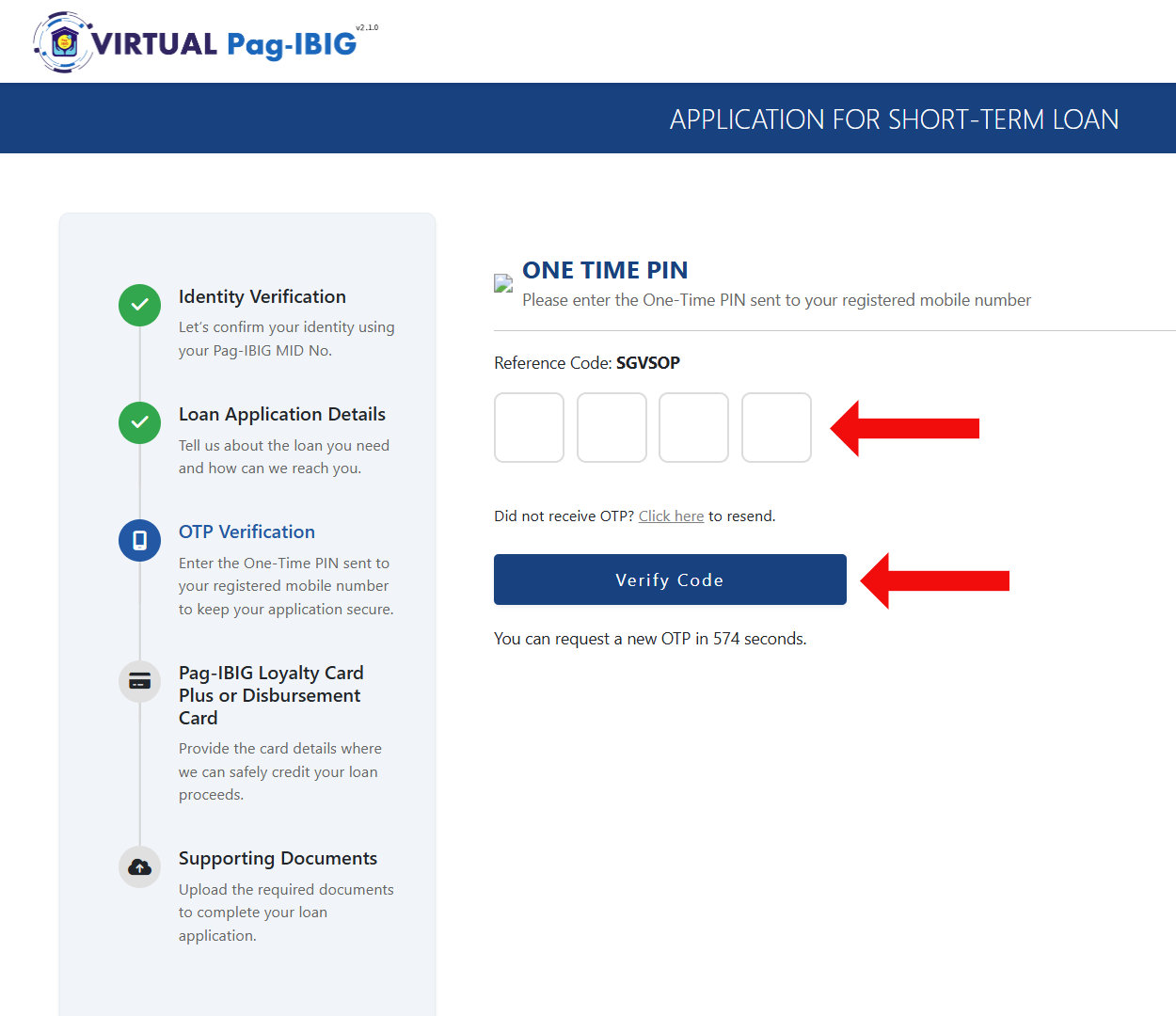Select the OTP Verification step title

click(246, 532)
